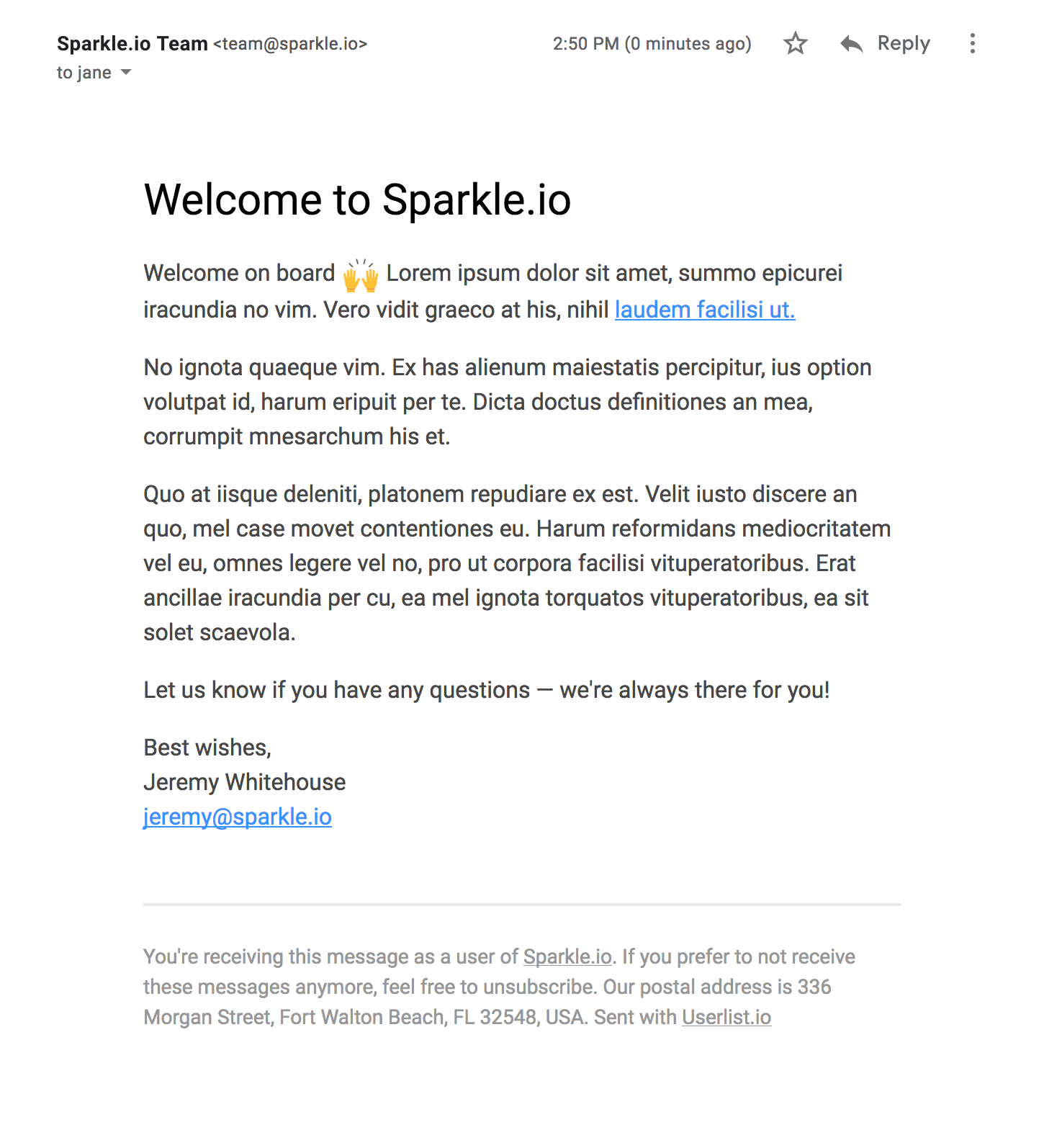Expand recipient details arrow next to "to jane"
The height and width of the screenshot is (1148, 1044).
[126, 72]
